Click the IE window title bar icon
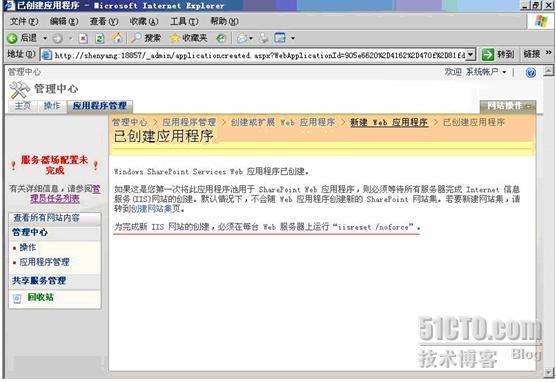The height and width of the screenshot is (382, 556). pyautogui.click(x=9, y=6)
